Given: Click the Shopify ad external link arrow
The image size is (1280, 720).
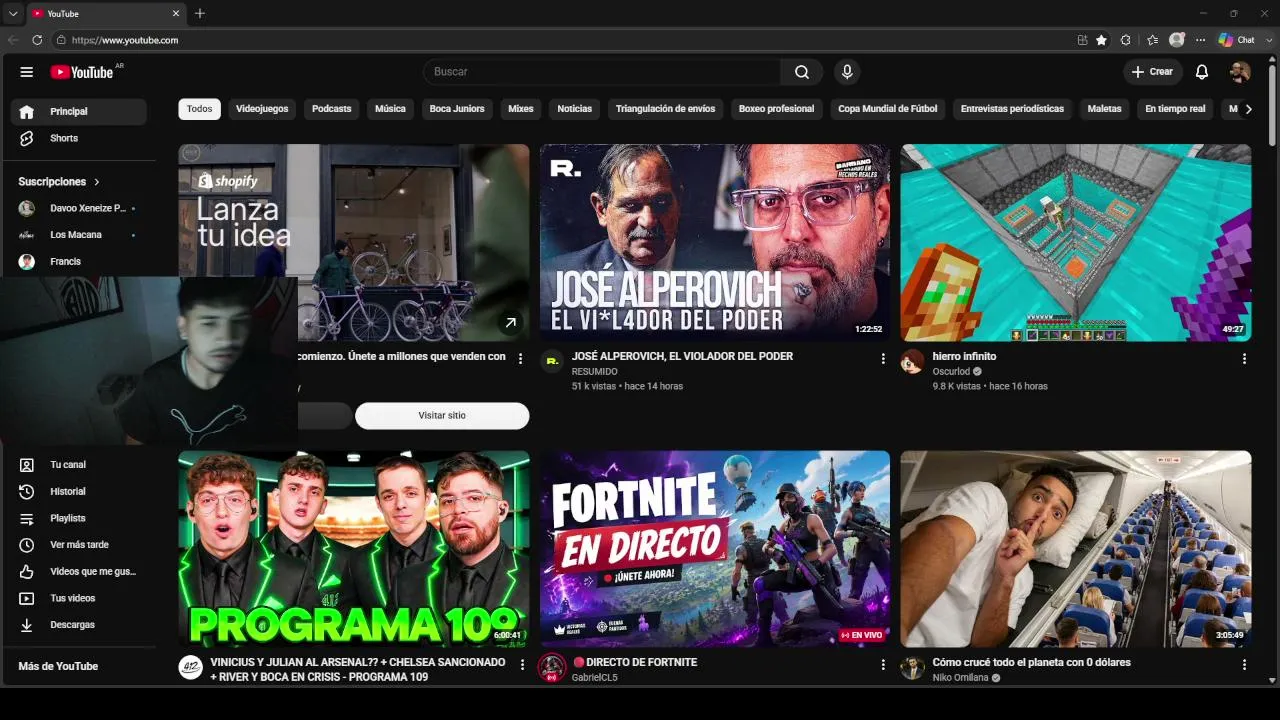Looking at the screenshot, I should (511, 322).
